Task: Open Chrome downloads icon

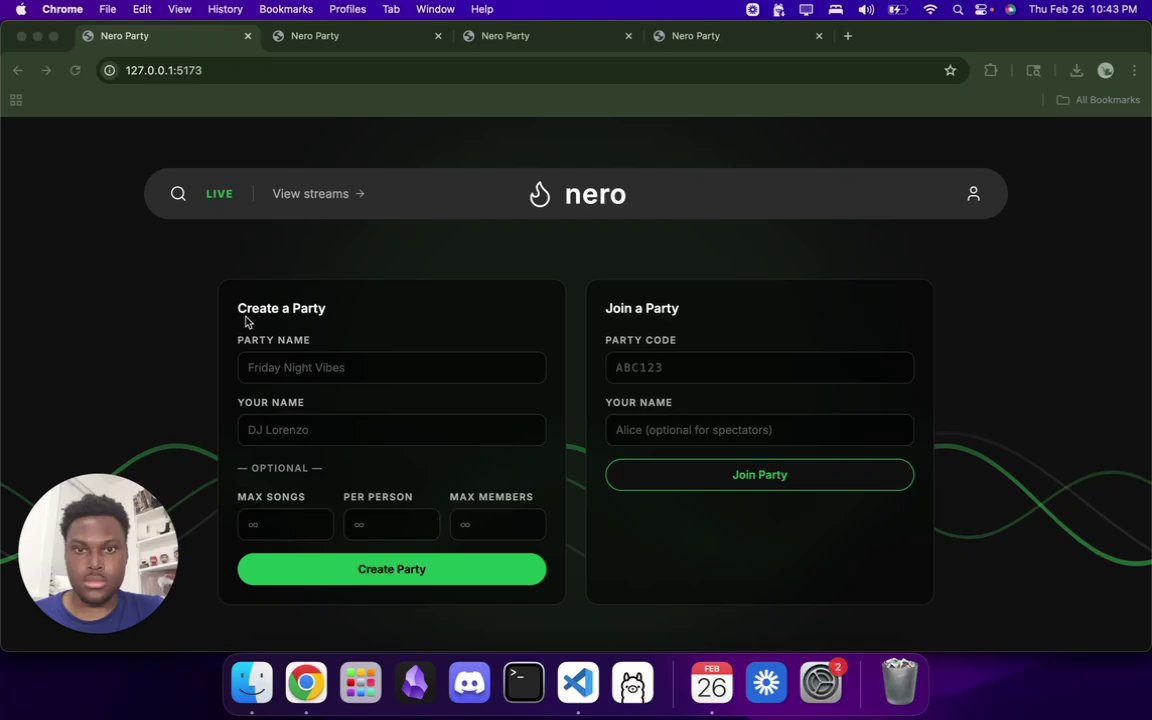Action: coord(1076,71)
